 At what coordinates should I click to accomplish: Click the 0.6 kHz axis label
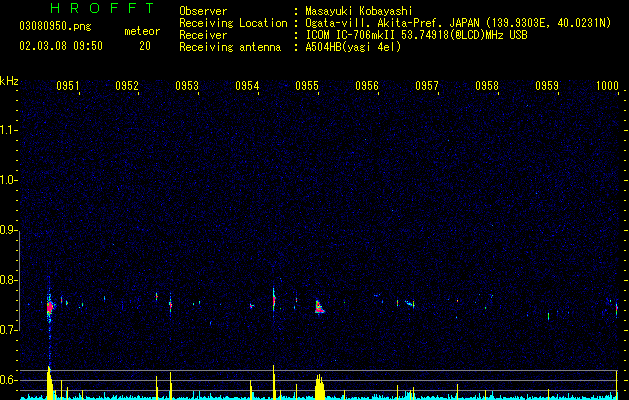9,380
